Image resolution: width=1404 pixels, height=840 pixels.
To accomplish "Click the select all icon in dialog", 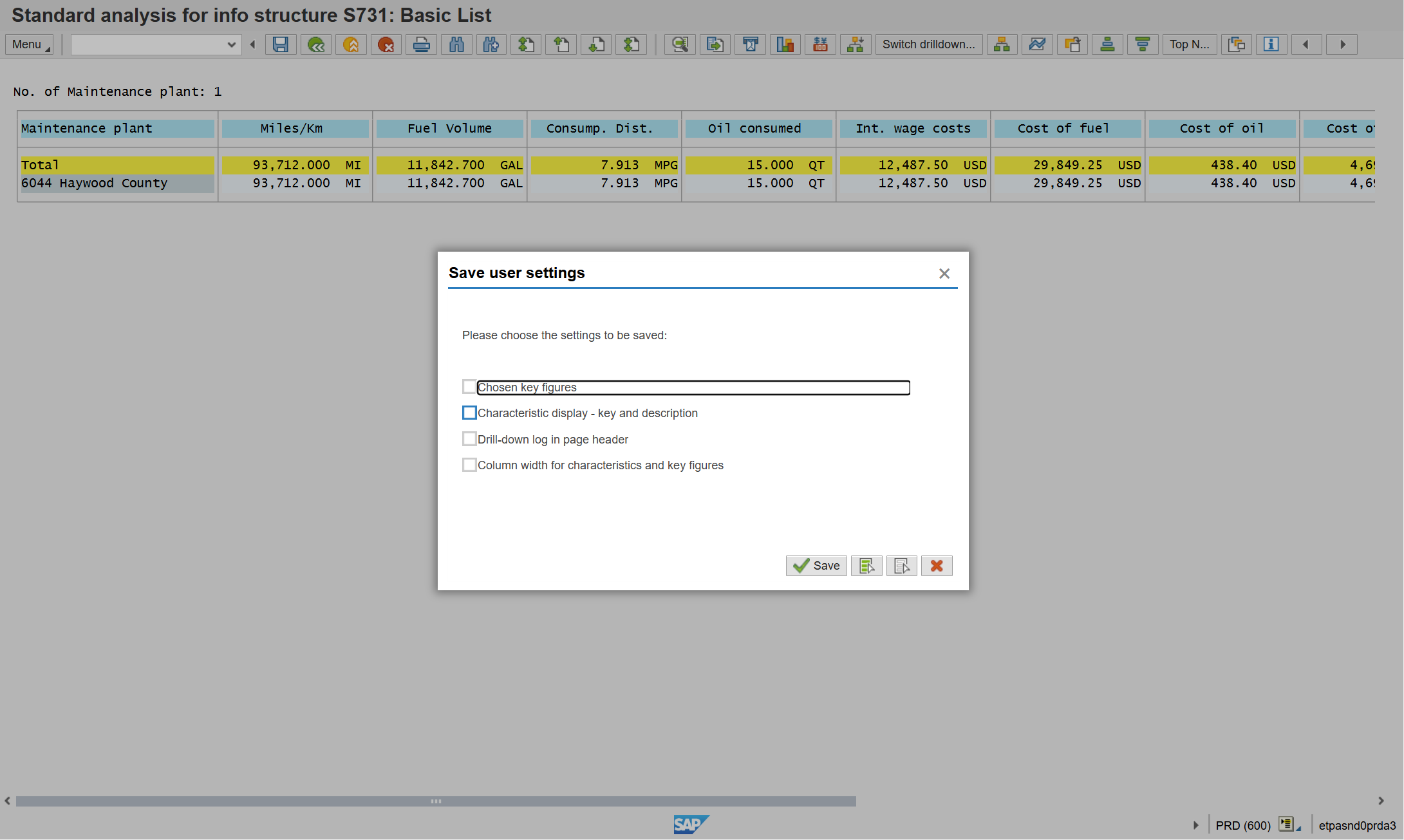I will (x=866, y=566).
